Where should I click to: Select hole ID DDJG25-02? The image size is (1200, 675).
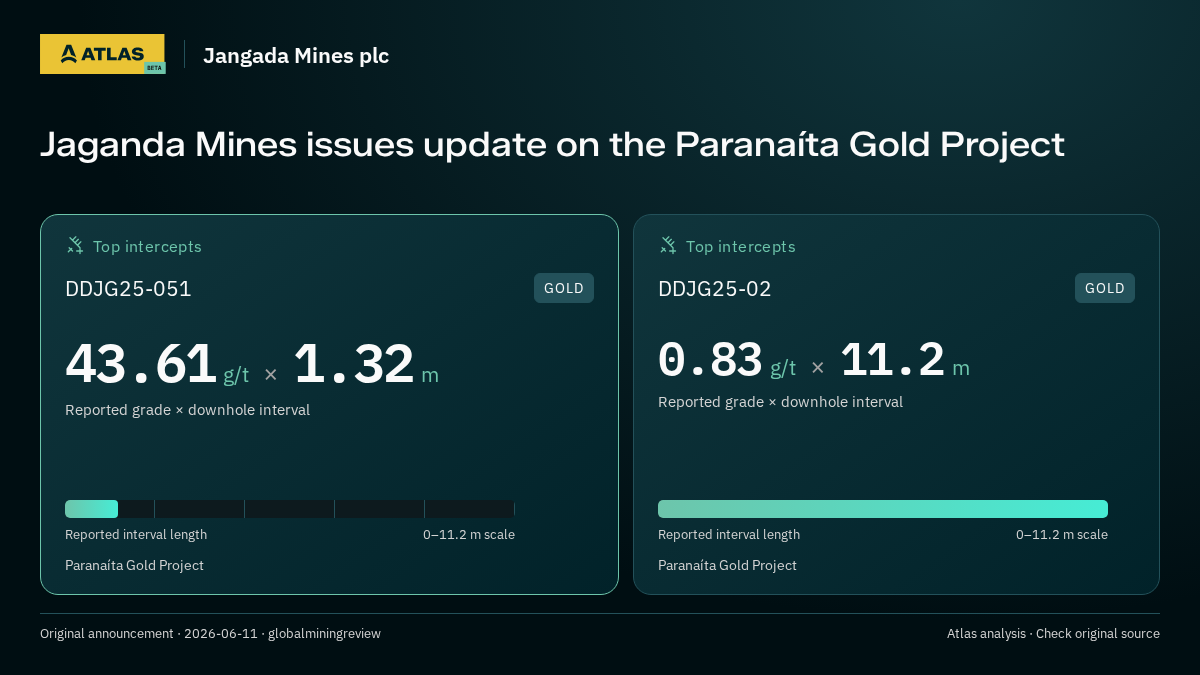[715, 289]
